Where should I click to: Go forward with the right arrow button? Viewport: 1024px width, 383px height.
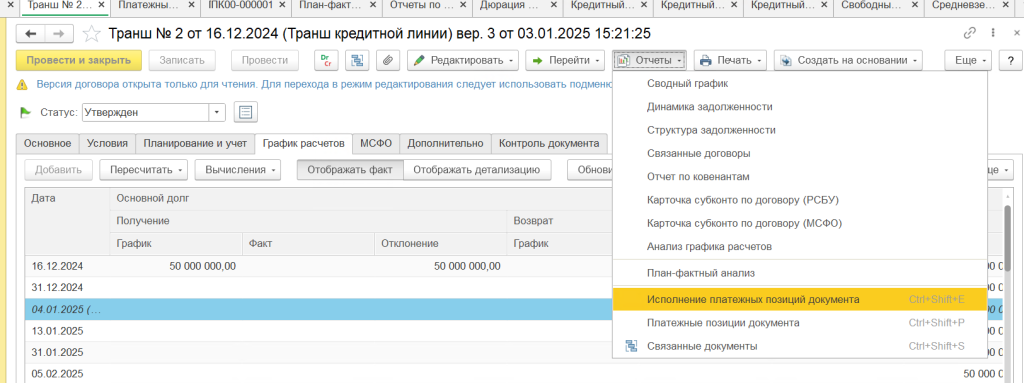coord(59,33)
